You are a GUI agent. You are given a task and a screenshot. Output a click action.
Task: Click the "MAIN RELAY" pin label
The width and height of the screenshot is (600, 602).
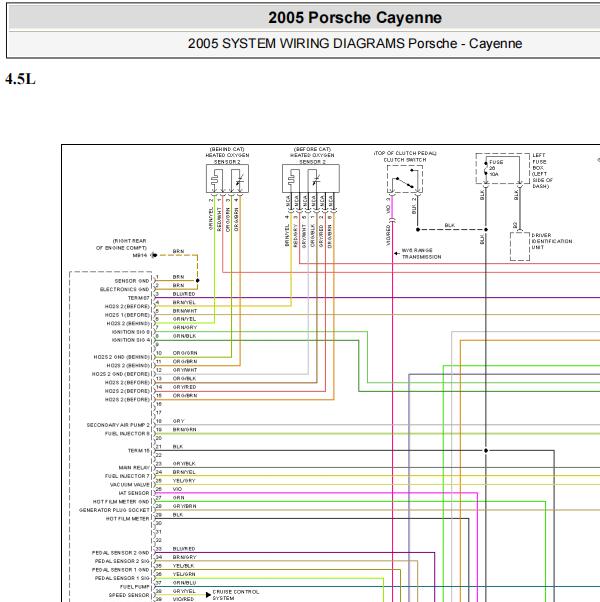point(134,468)
